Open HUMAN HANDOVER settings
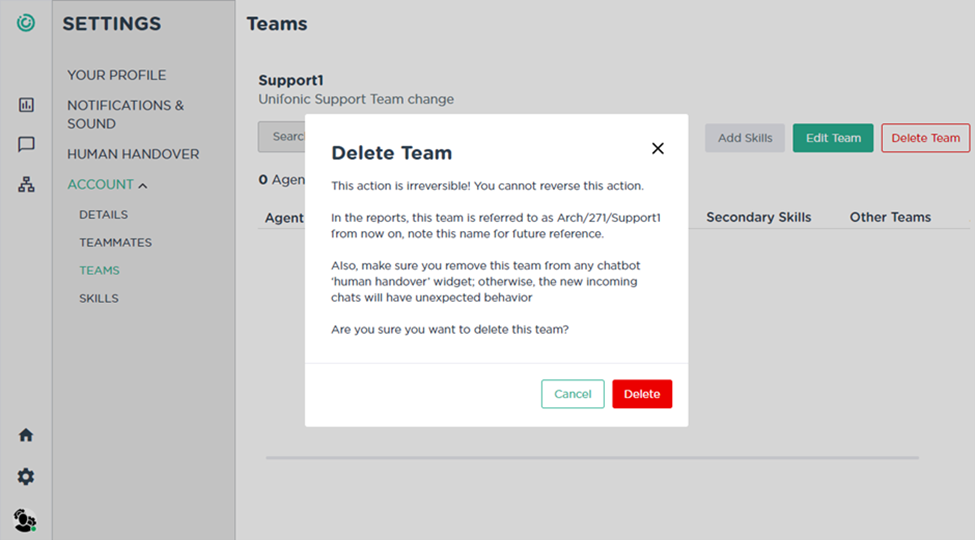 point(133,154)
